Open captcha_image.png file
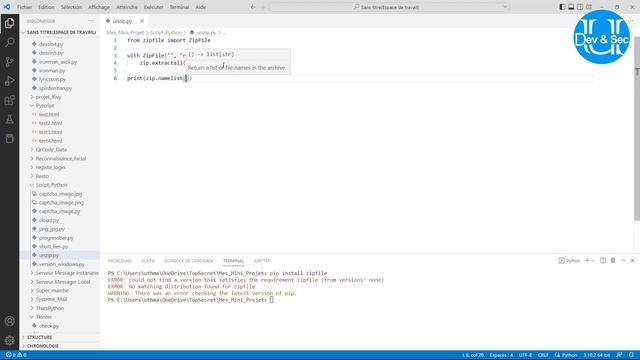The width and height of the screenshot is (640, 360). (x=61, y=202)
